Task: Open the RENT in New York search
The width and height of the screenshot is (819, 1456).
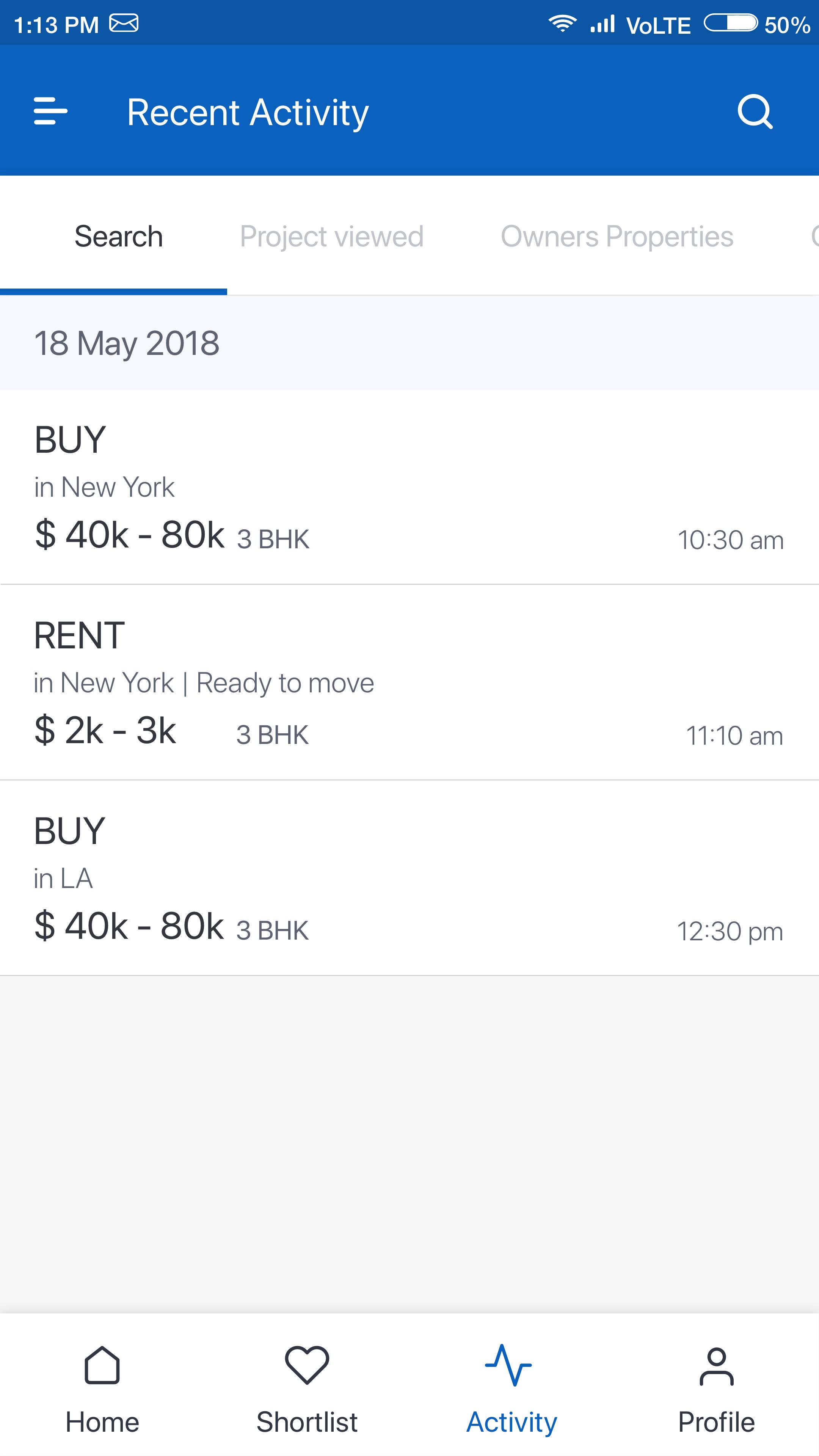Action: point(409,683)
